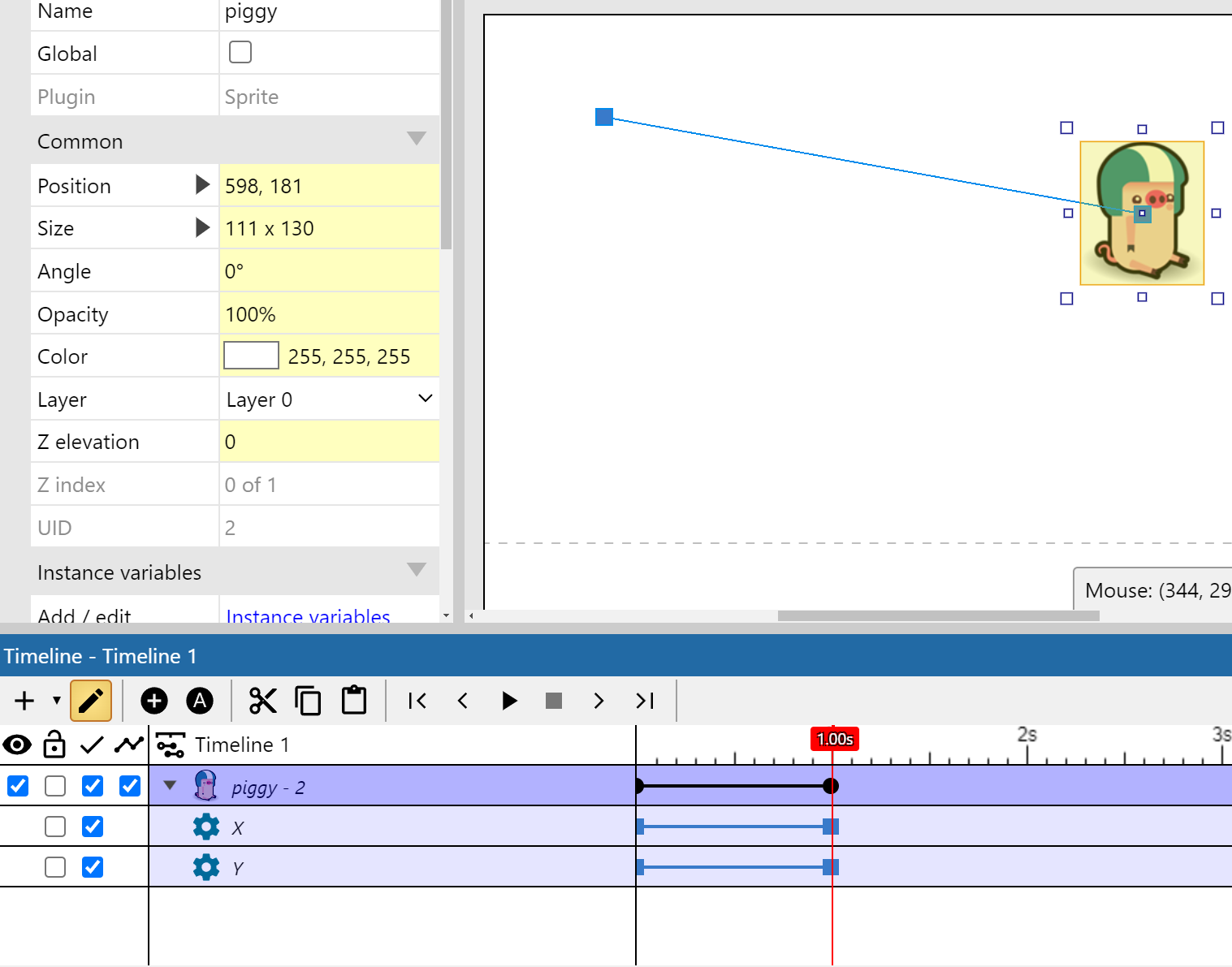Copy keyframes with the copy icon
This screenshot has width=1232, height=967.
pos(308,700)
